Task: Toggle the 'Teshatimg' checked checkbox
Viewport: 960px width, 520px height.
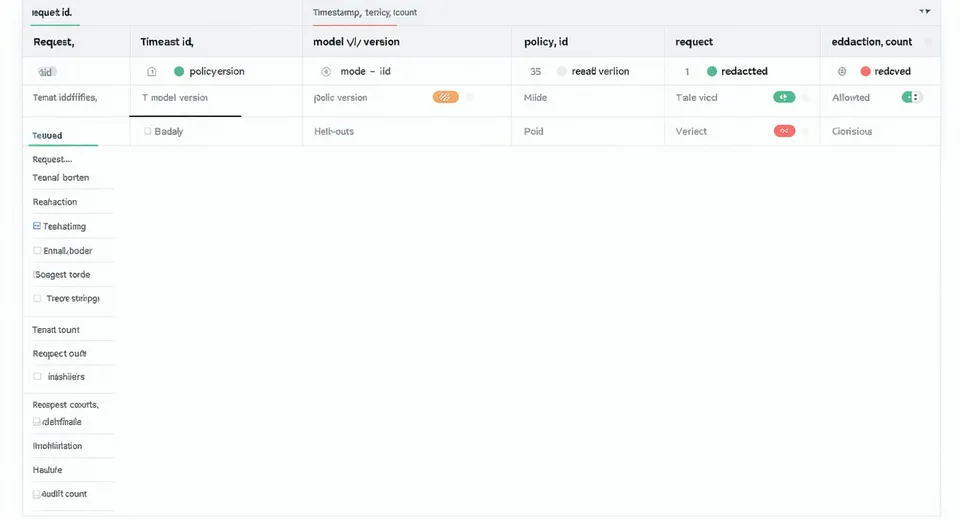Action: [37, 226]
